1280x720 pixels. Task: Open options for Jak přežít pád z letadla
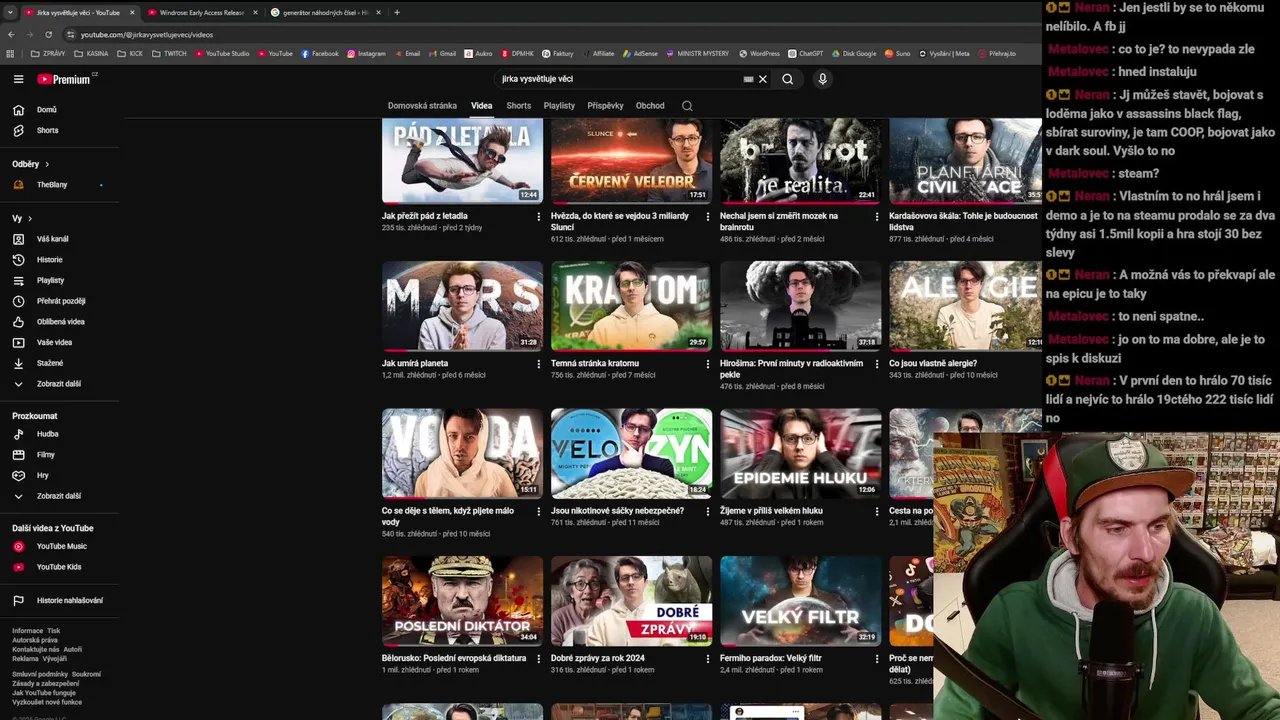click(538, 216)
